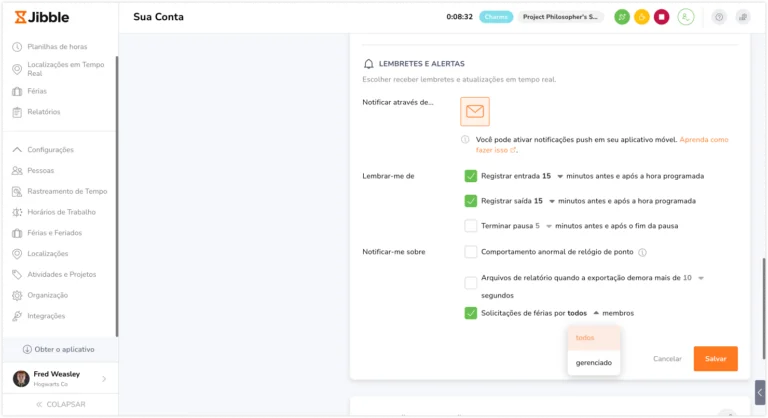Open Fred Weasley's profile menu in sidebar
The height and width of the screenshot is (418, 768).
[60, 379]
